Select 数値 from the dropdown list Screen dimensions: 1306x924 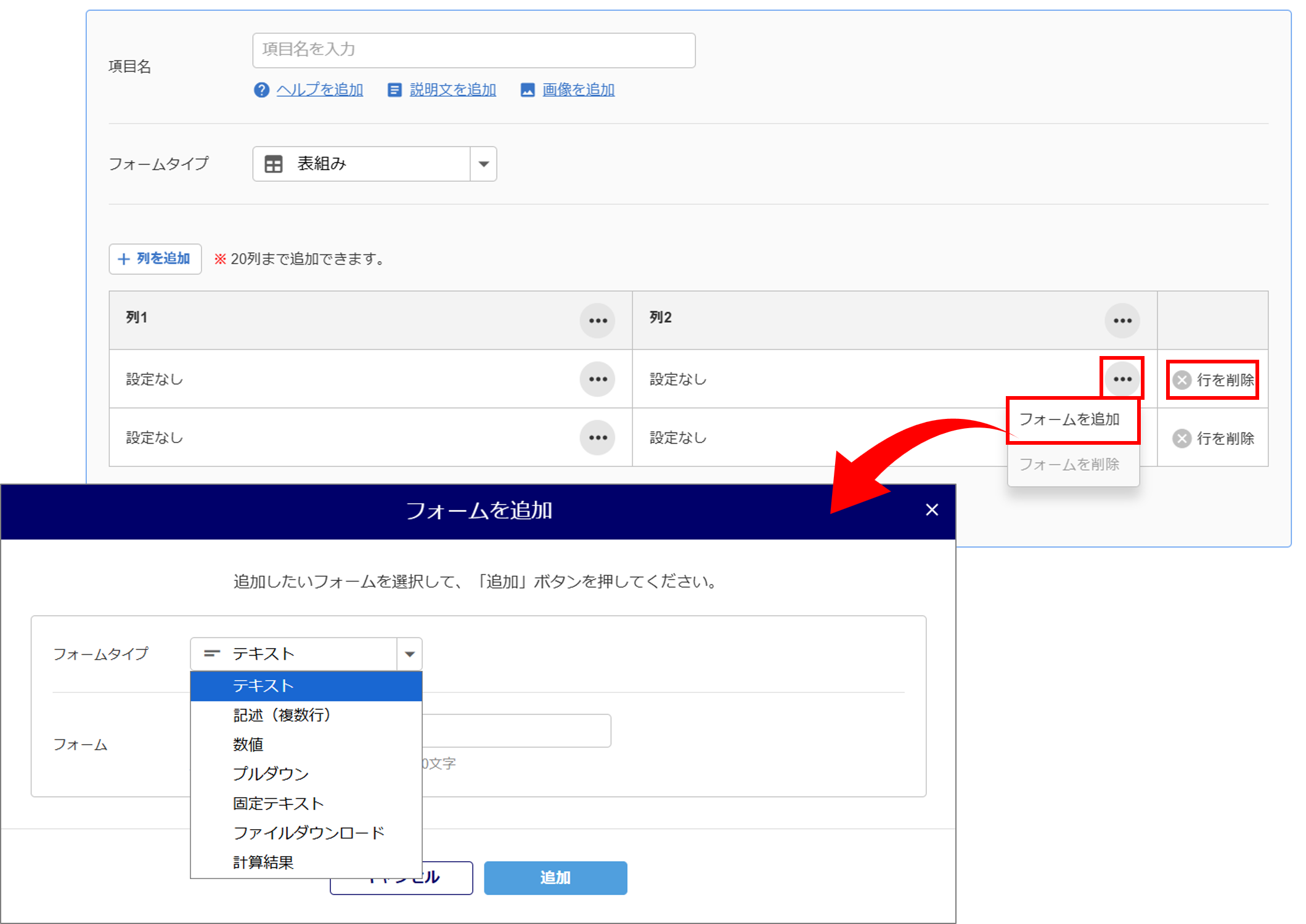(248, 744)
